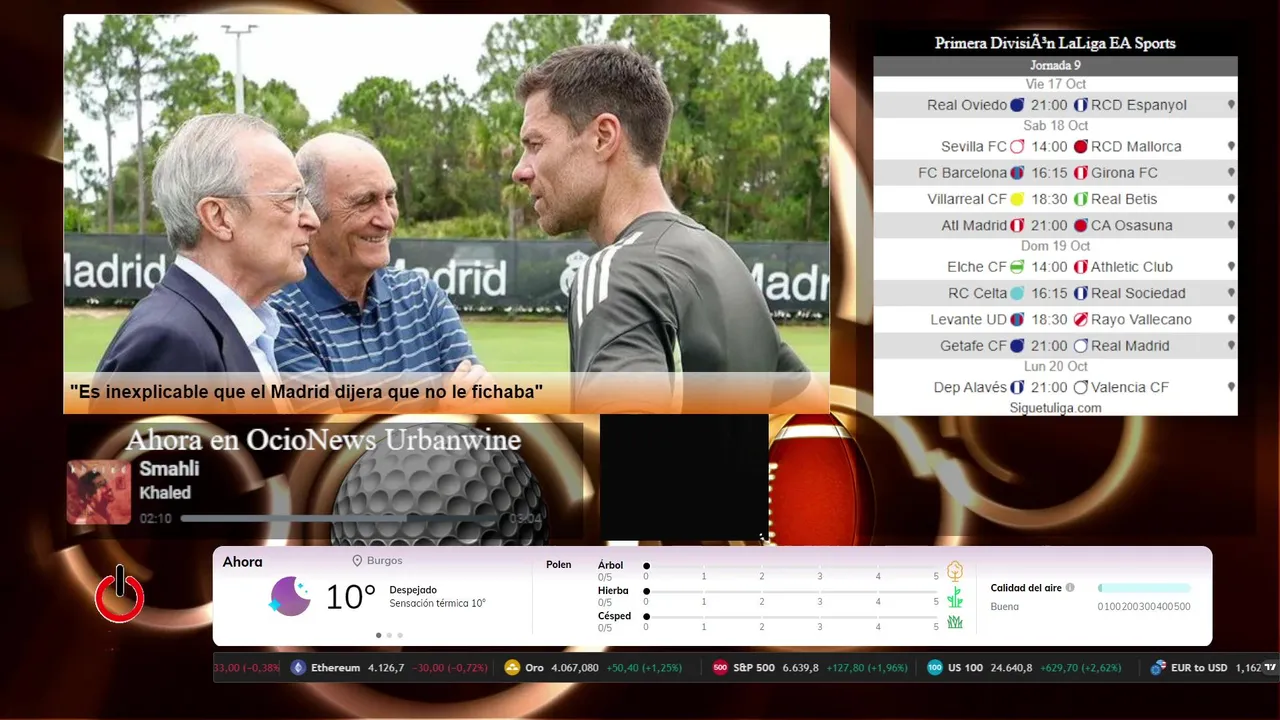This screenshot has height=720, width=1280.
Task: Open venue pin for FC Barcelona match
Action: pos(1231,173)
